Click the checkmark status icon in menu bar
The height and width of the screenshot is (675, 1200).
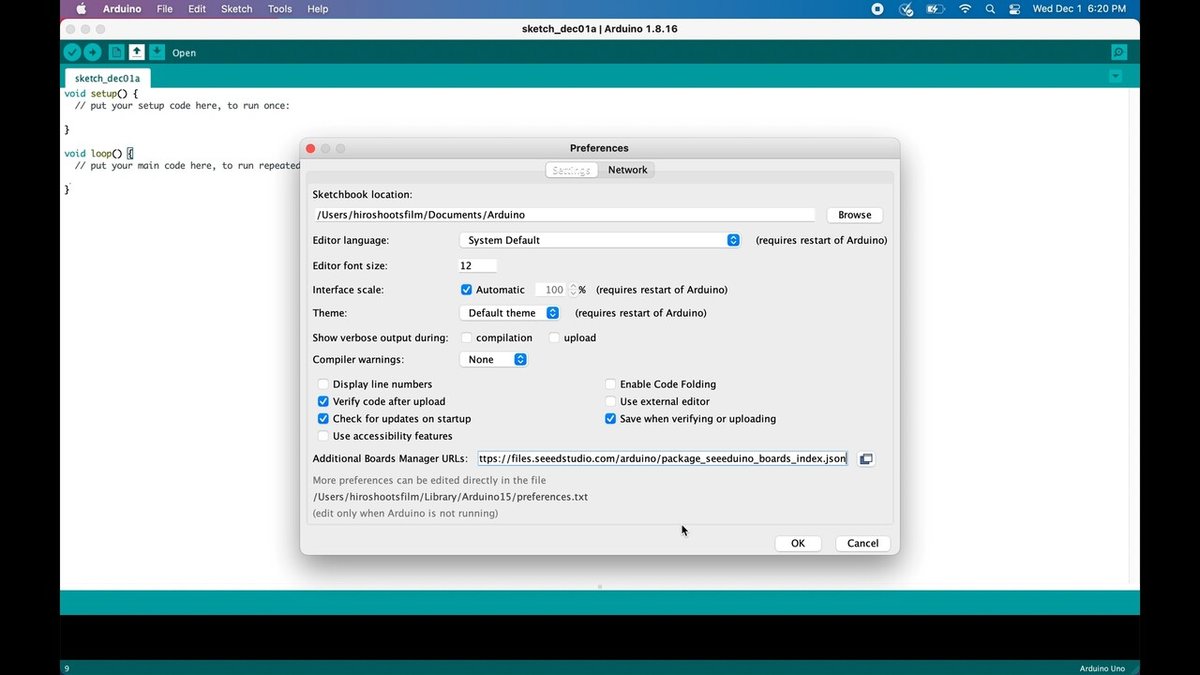pyautogui.click(x=906, y=9)
